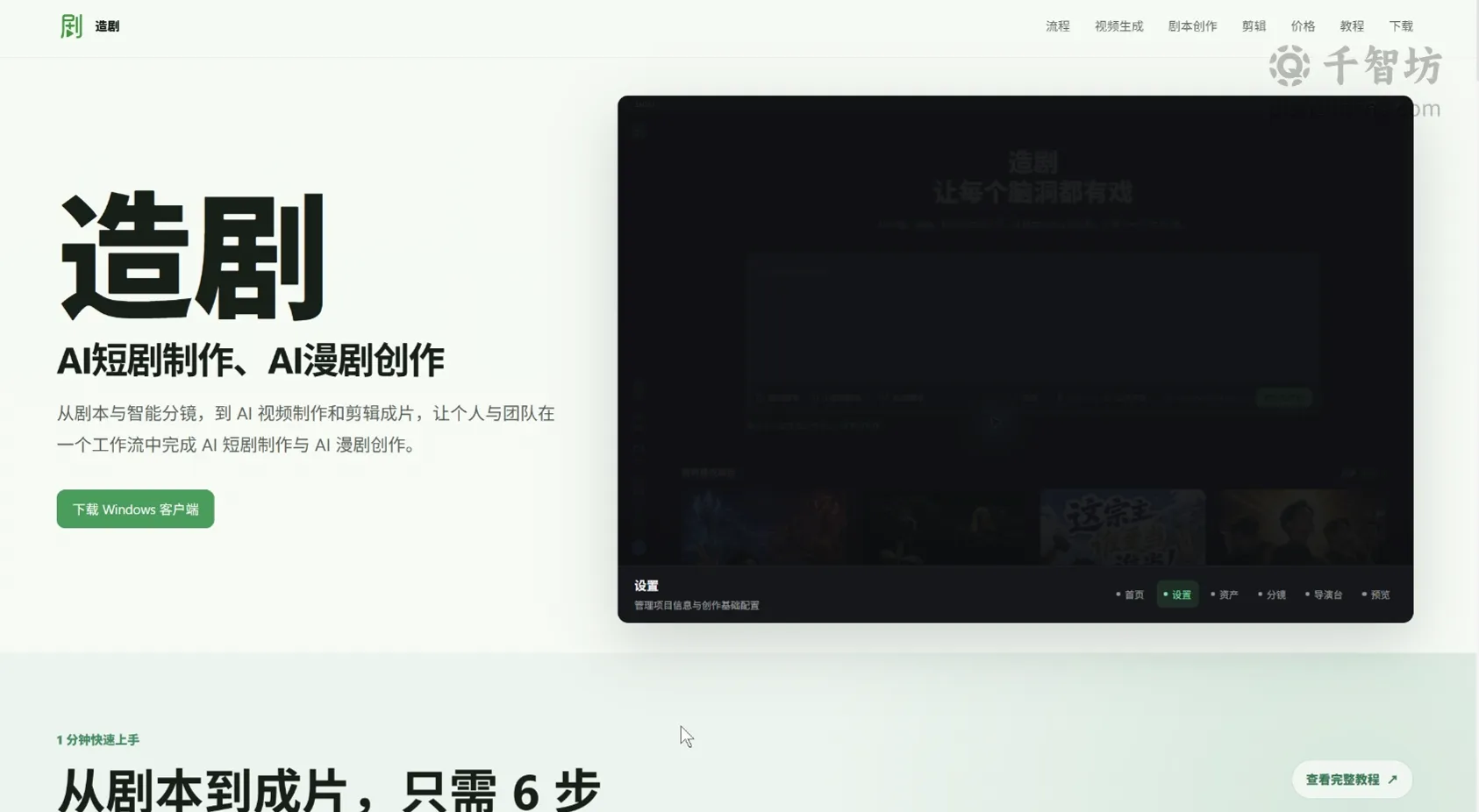The width and height of the screenshot is (1479, 812).
Task: Click the green 剧 logo icon
Action: pyautogui.click(x=71, y=26)
